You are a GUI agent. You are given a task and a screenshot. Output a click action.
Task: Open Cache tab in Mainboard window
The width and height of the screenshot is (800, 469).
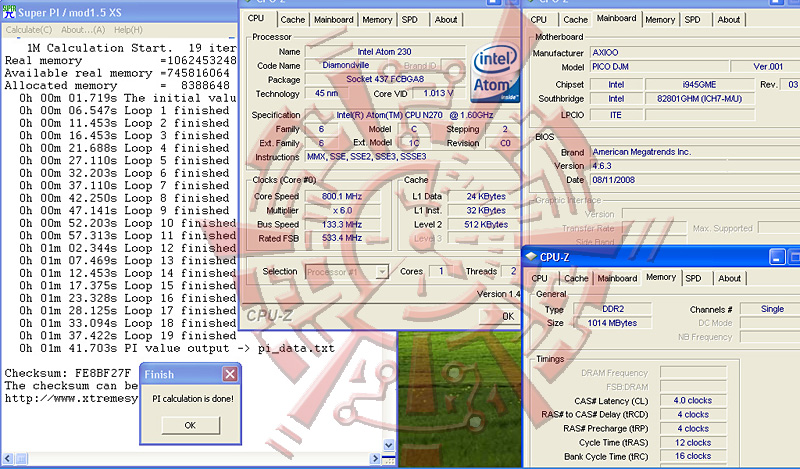[x=576, y=19]
